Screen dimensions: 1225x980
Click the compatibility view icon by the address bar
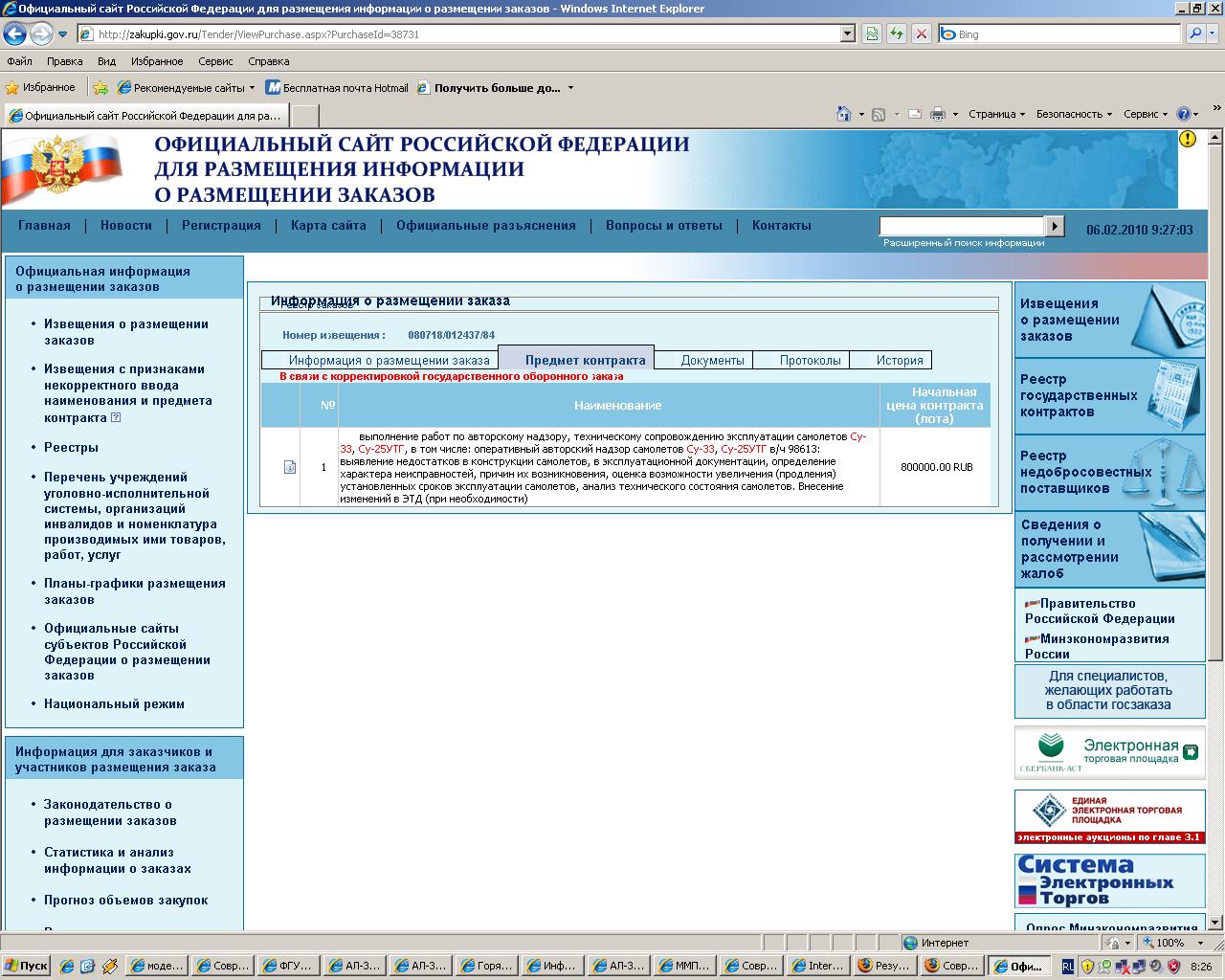click(872, 33)
